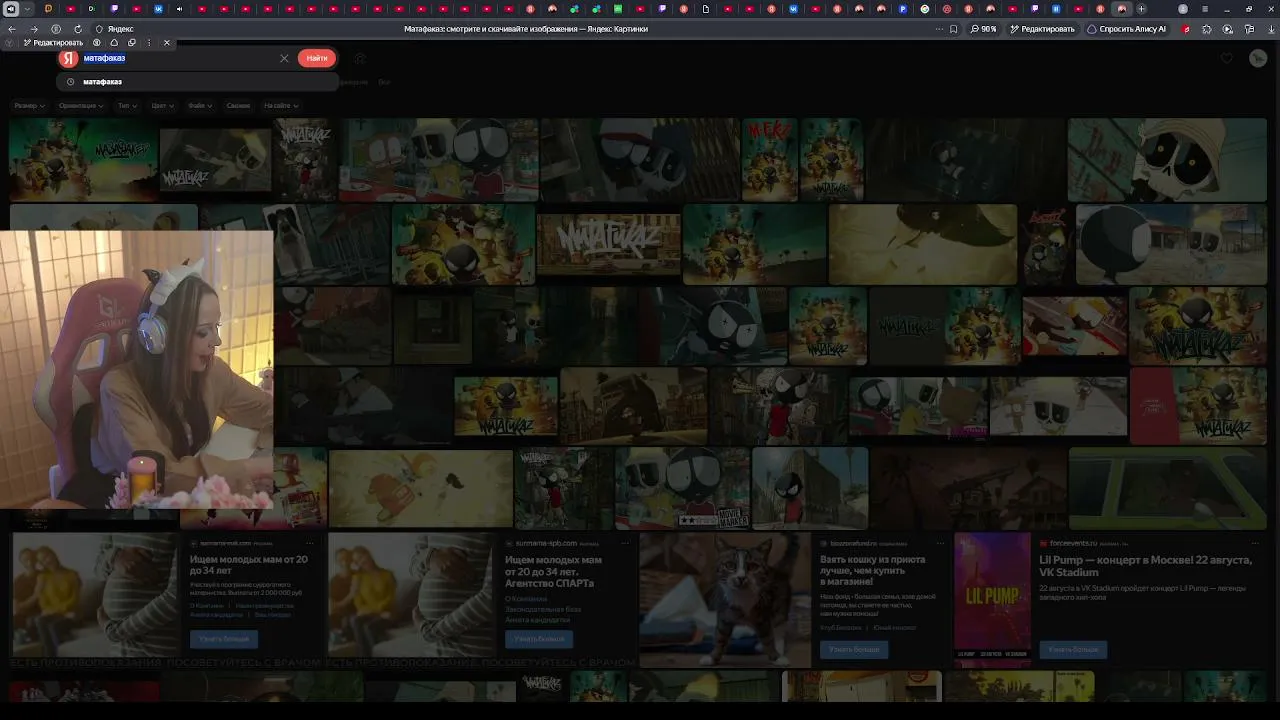The width and height of the screenshot is (1280, 720).
Task: Close the floating toolbar with X
Action: point(166,43)
